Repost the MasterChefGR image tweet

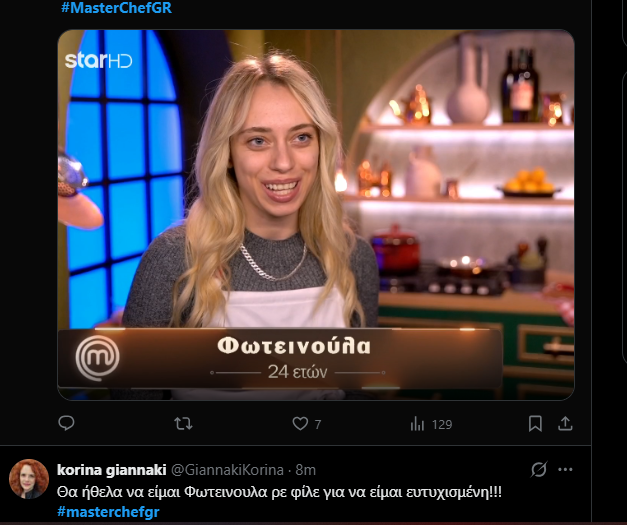[x=183, y=423]
